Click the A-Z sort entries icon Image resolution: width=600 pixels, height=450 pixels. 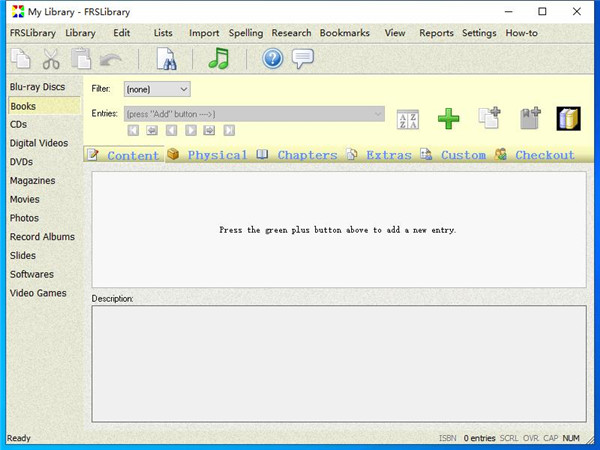tap(408, 119)
